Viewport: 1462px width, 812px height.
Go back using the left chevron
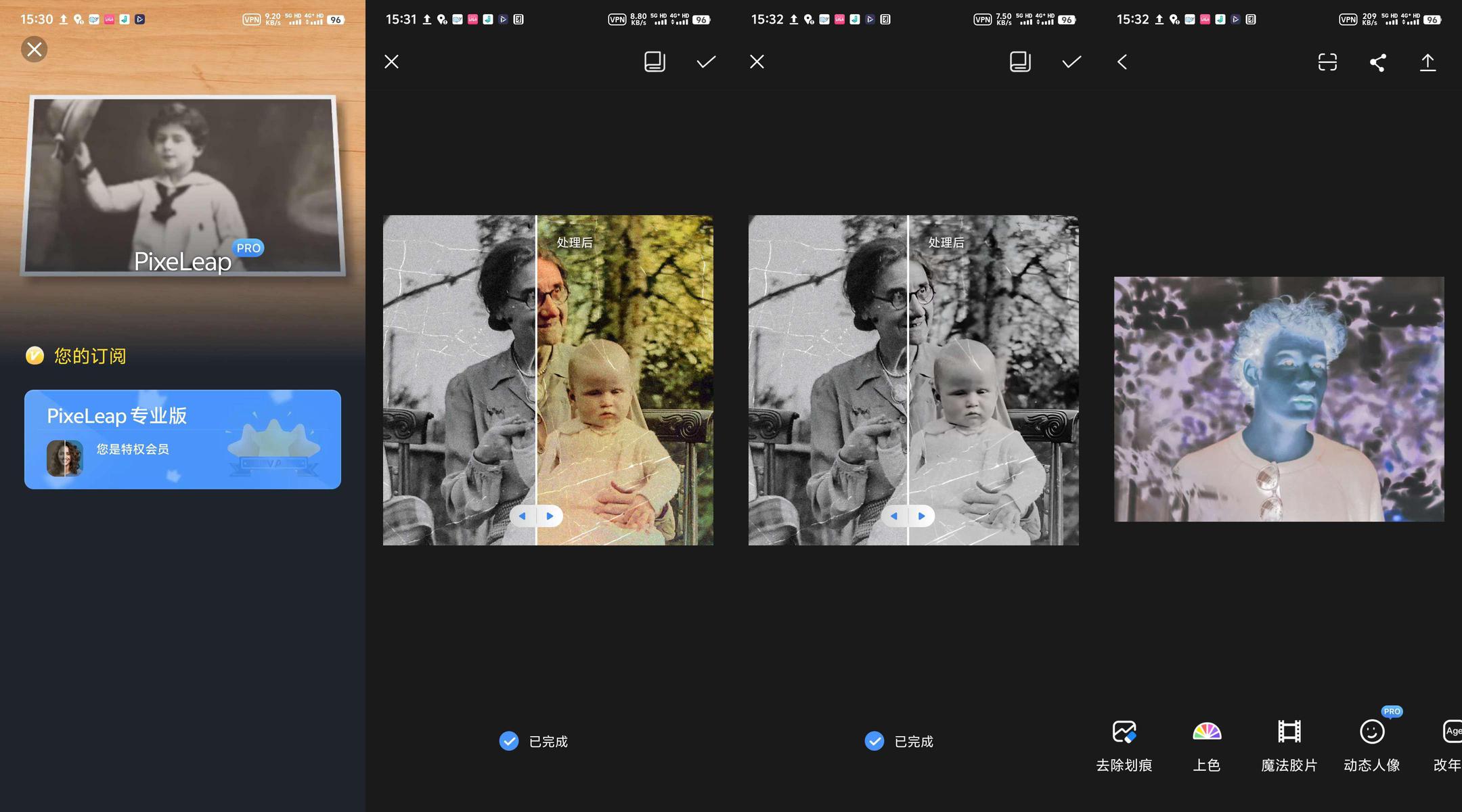pos(1122,62)
